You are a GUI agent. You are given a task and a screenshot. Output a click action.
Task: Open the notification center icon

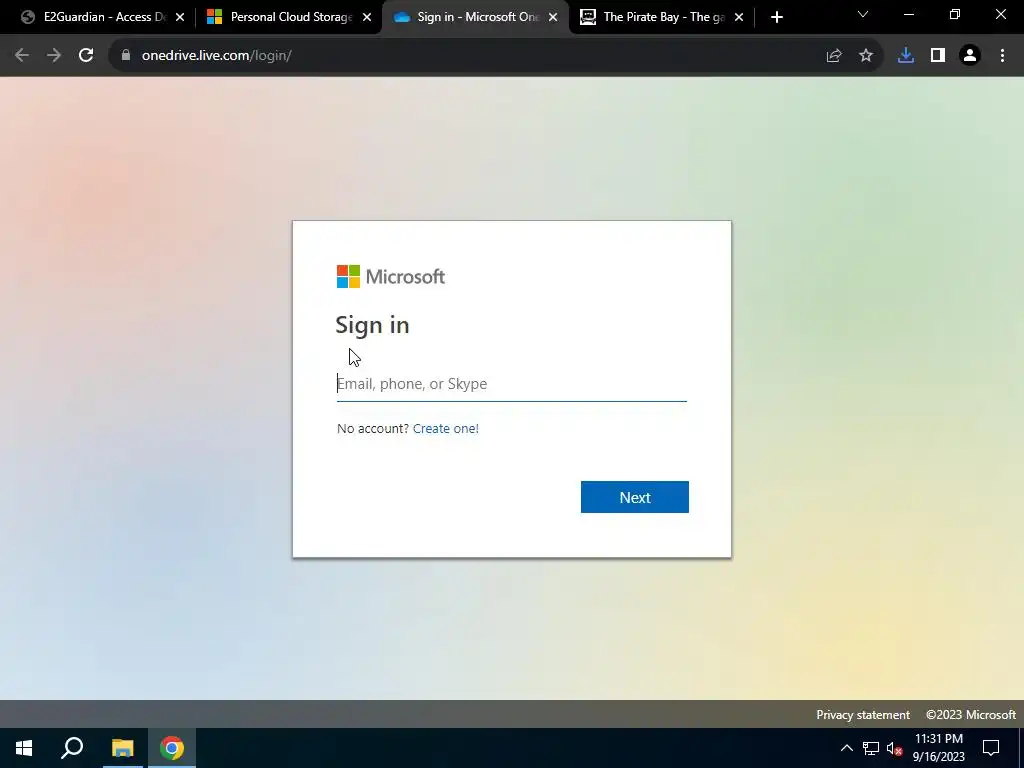[x=991, y=748]
